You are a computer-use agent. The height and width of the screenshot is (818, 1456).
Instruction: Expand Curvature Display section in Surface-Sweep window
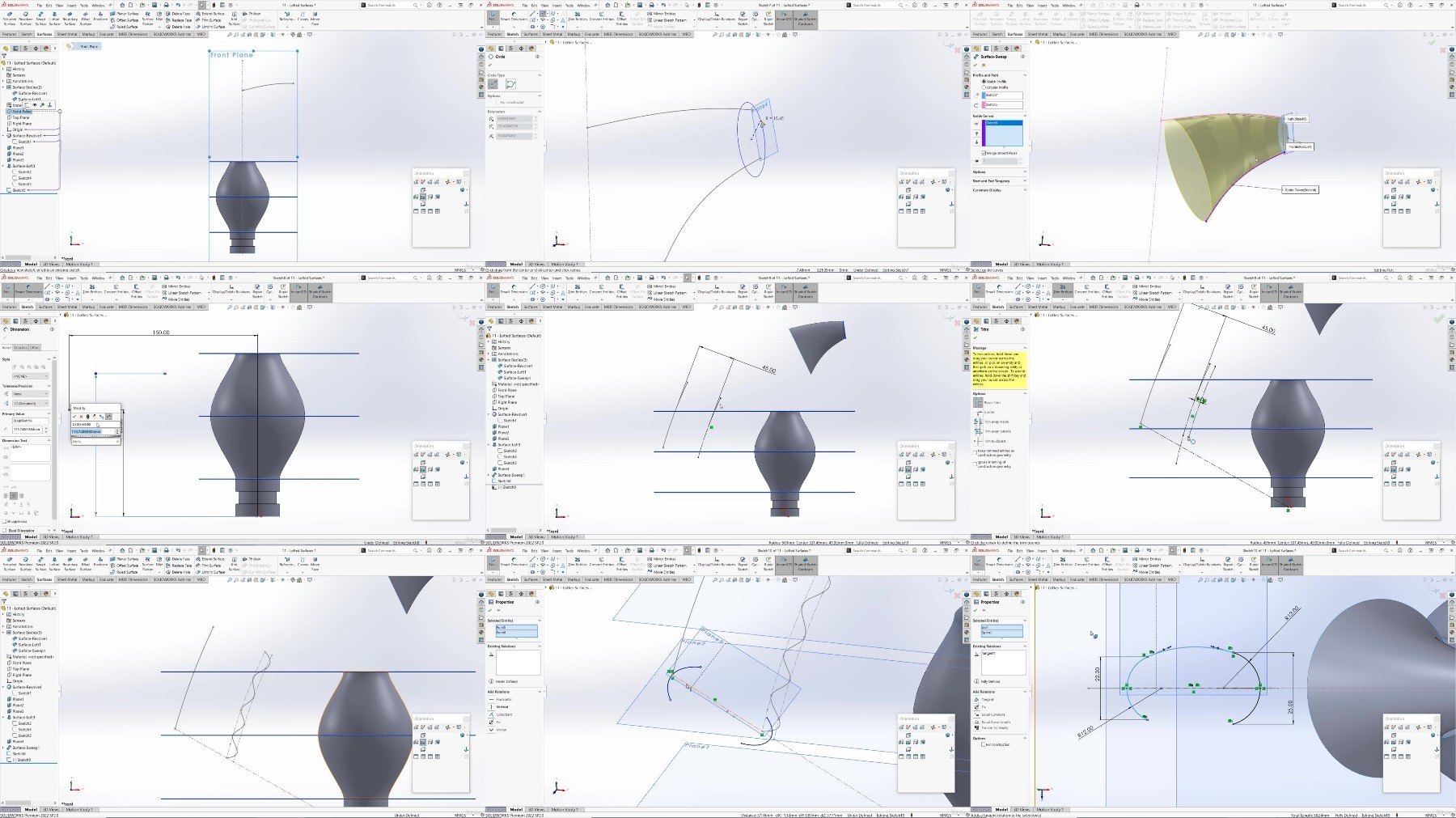[1024, 190]
